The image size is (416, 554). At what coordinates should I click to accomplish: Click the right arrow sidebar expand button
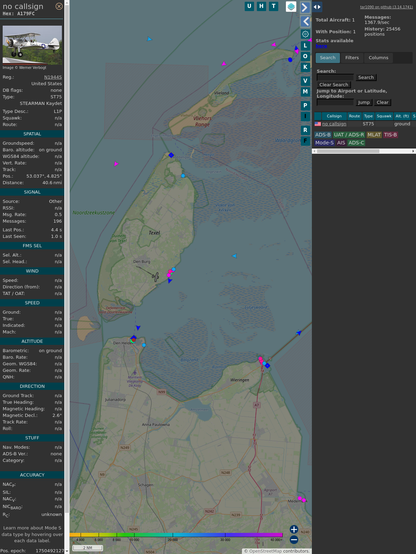point(305,7)
